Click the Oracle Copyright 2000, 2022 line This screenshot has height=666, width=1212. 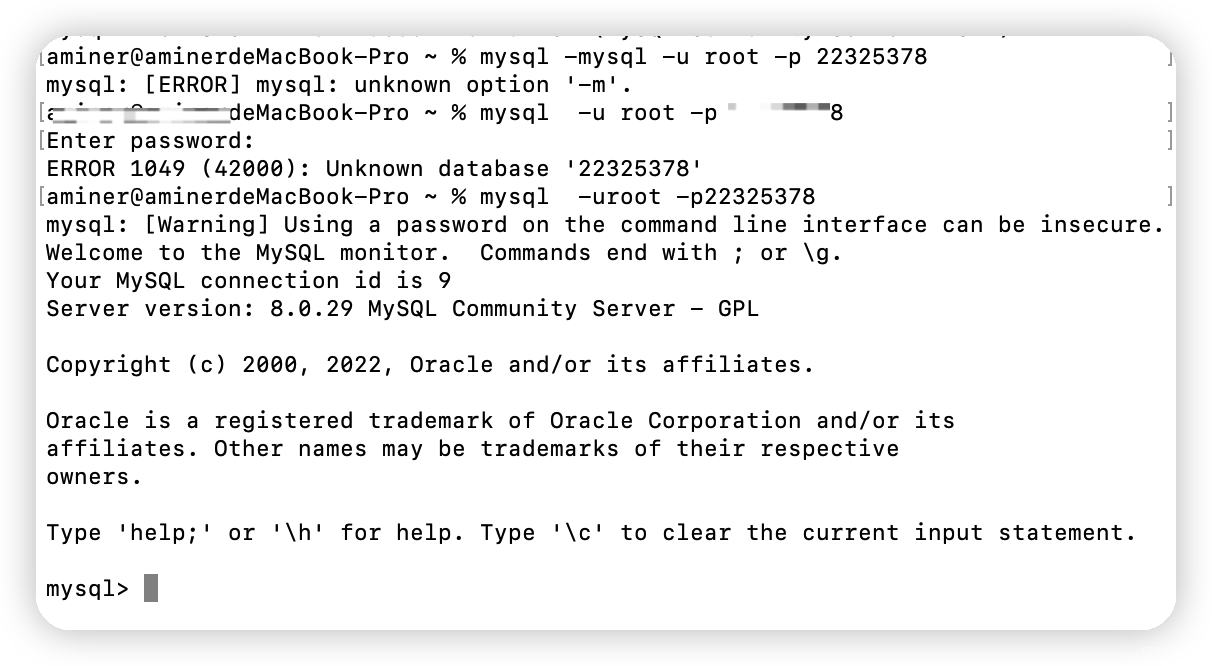[430, 365]
